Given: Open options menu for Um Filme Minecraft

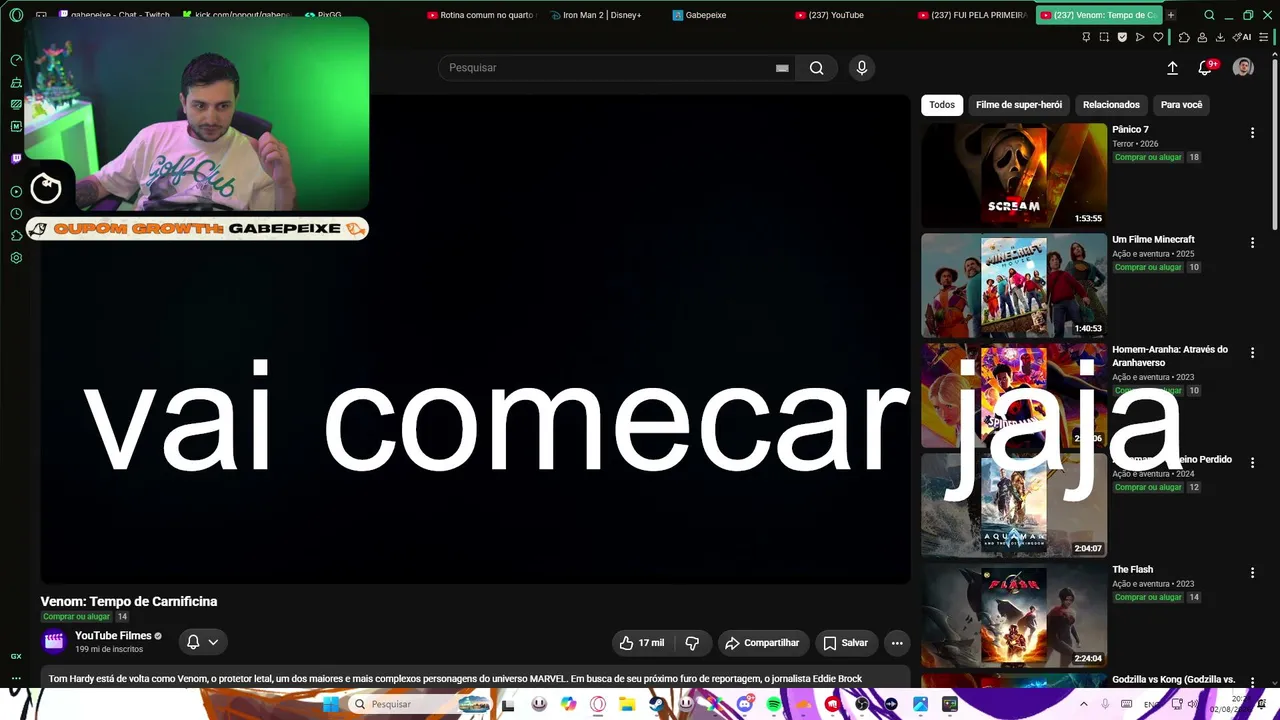Looking at the screenshot, I should [x=1252, y=242].
